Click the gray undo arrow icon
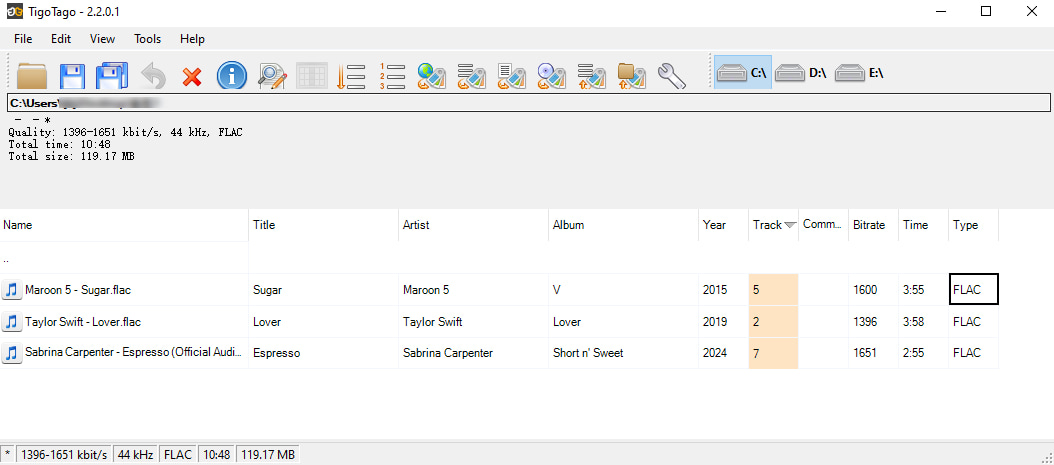Screen dimensions: 1054x465 click(x=153, y=75)
